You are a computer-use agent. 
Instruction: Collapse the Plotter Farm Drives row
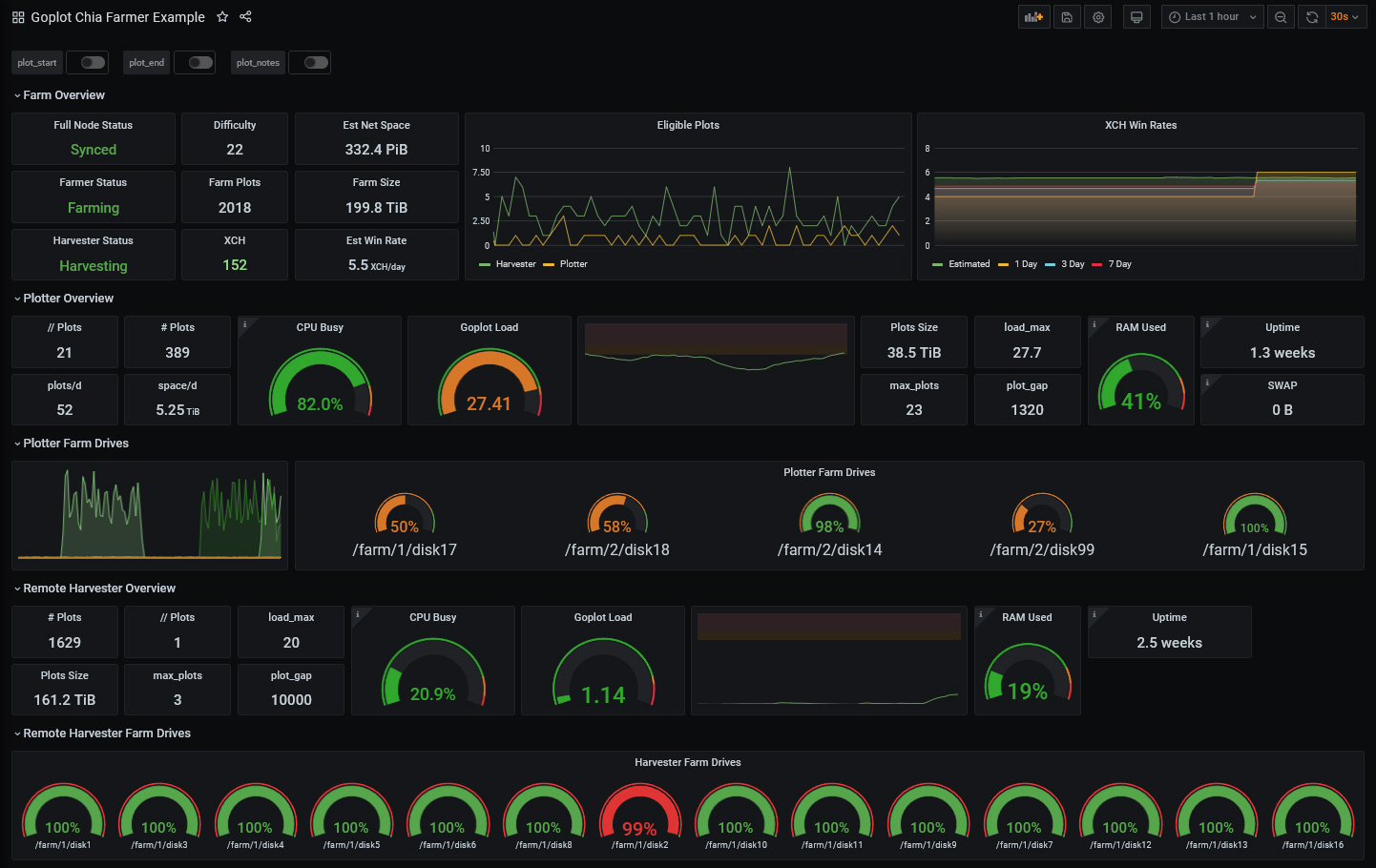click(75, 444)
